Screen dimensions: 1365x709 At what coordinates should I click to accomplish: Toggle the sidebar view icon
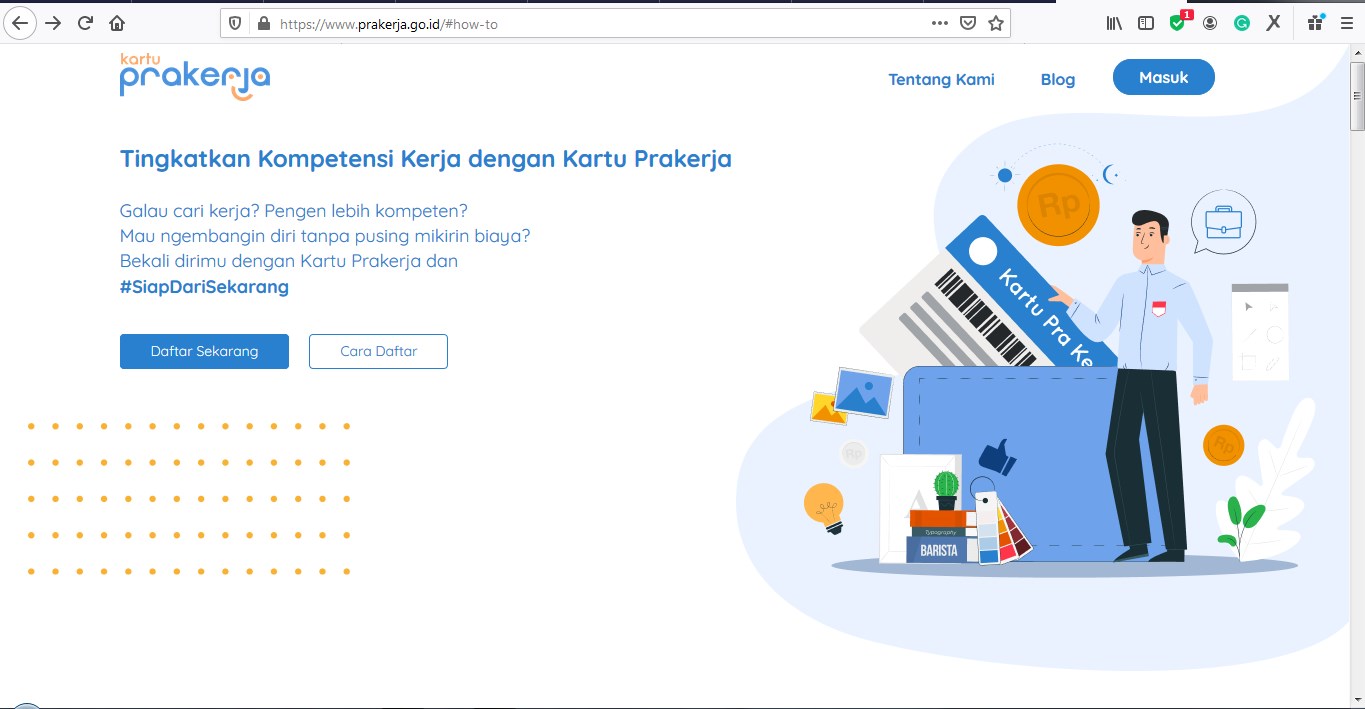pos(1146,23)
